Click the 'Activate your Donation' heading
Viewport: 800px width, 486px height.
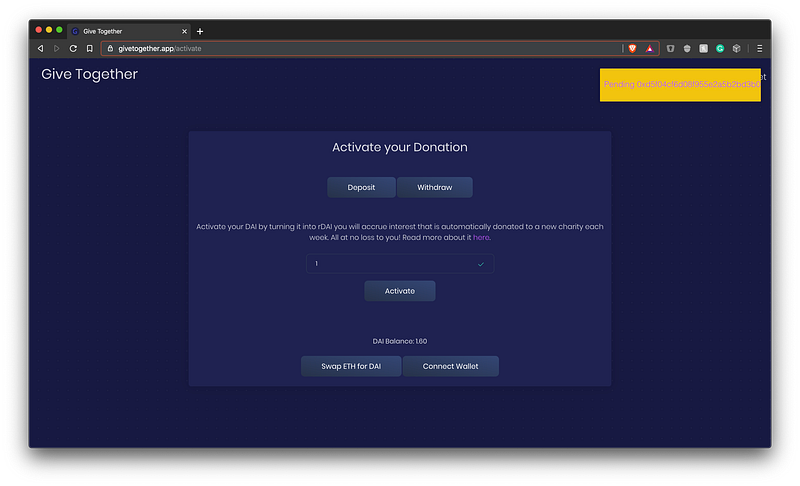tap(400, 147)
